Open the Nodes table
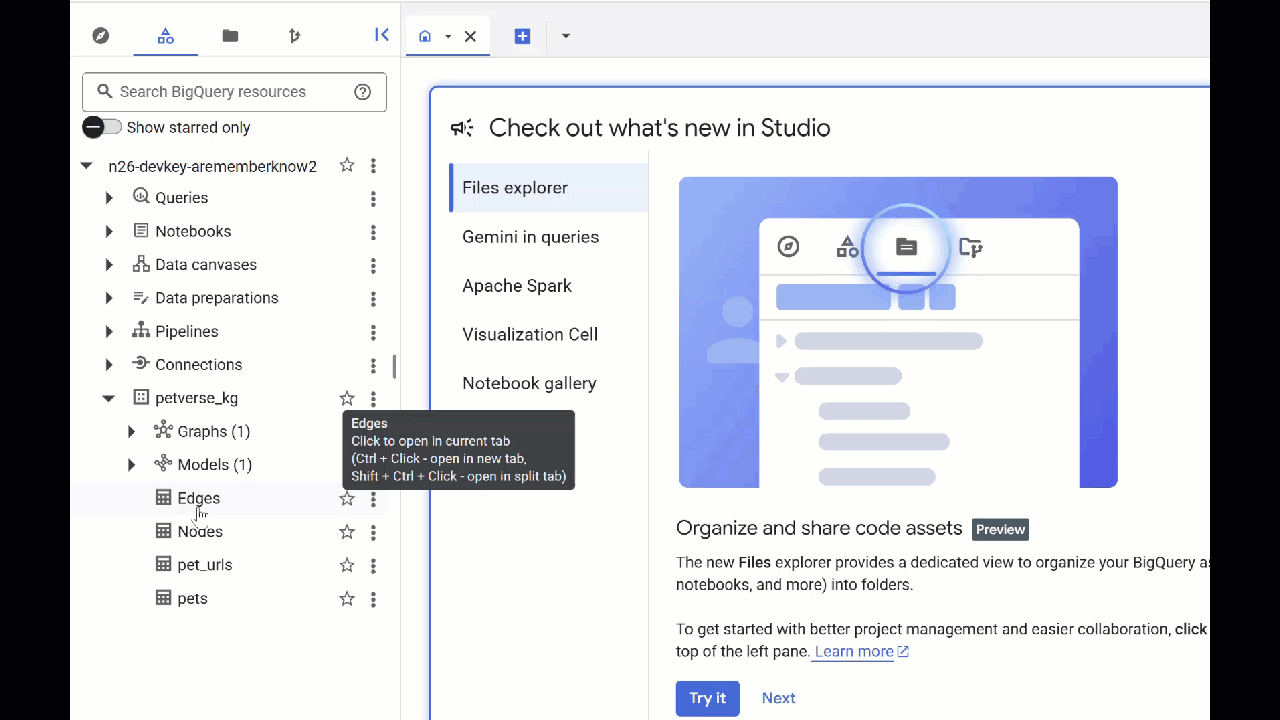This screenshot has height=720, width=1280. (x=200, y=531)
